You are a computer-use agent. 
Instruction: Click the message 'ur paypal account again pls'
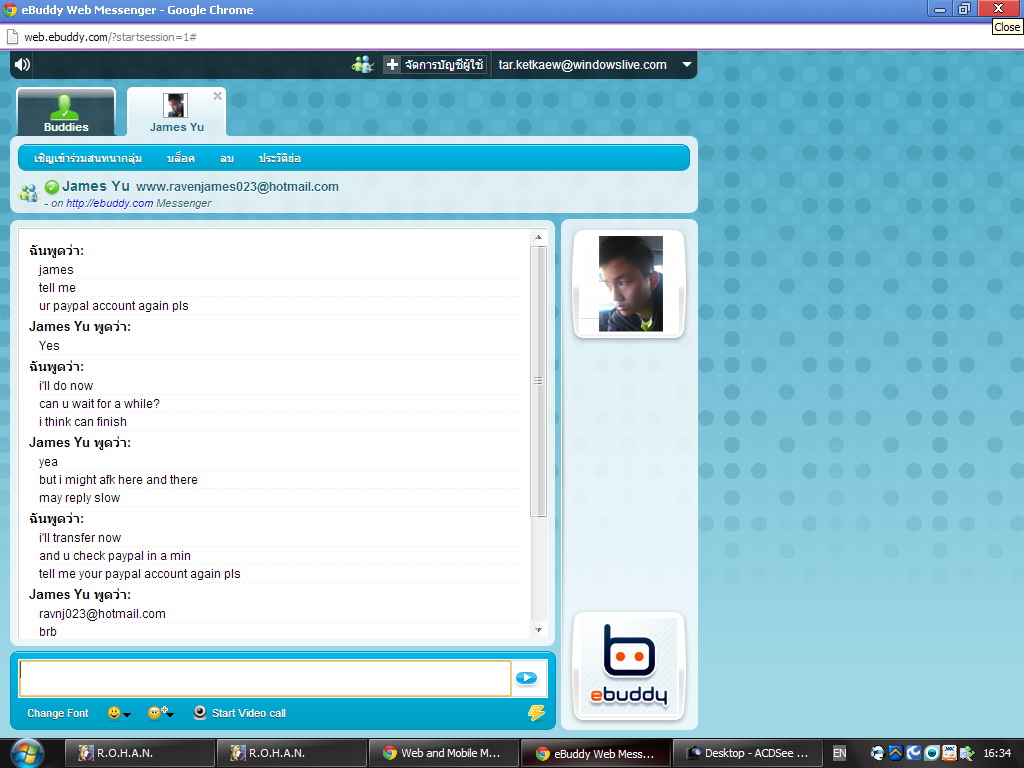click(x=114, y=306)
